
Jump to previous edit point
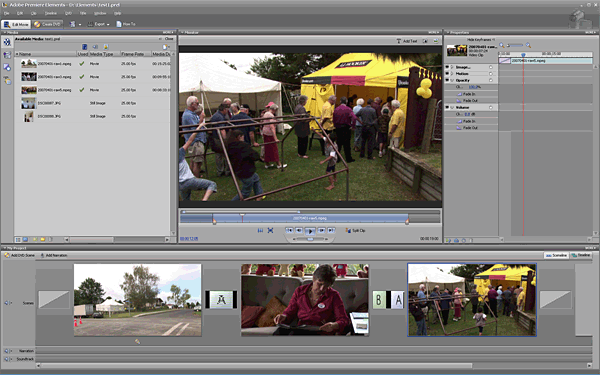pyautogui.click(x=289, y=230)
